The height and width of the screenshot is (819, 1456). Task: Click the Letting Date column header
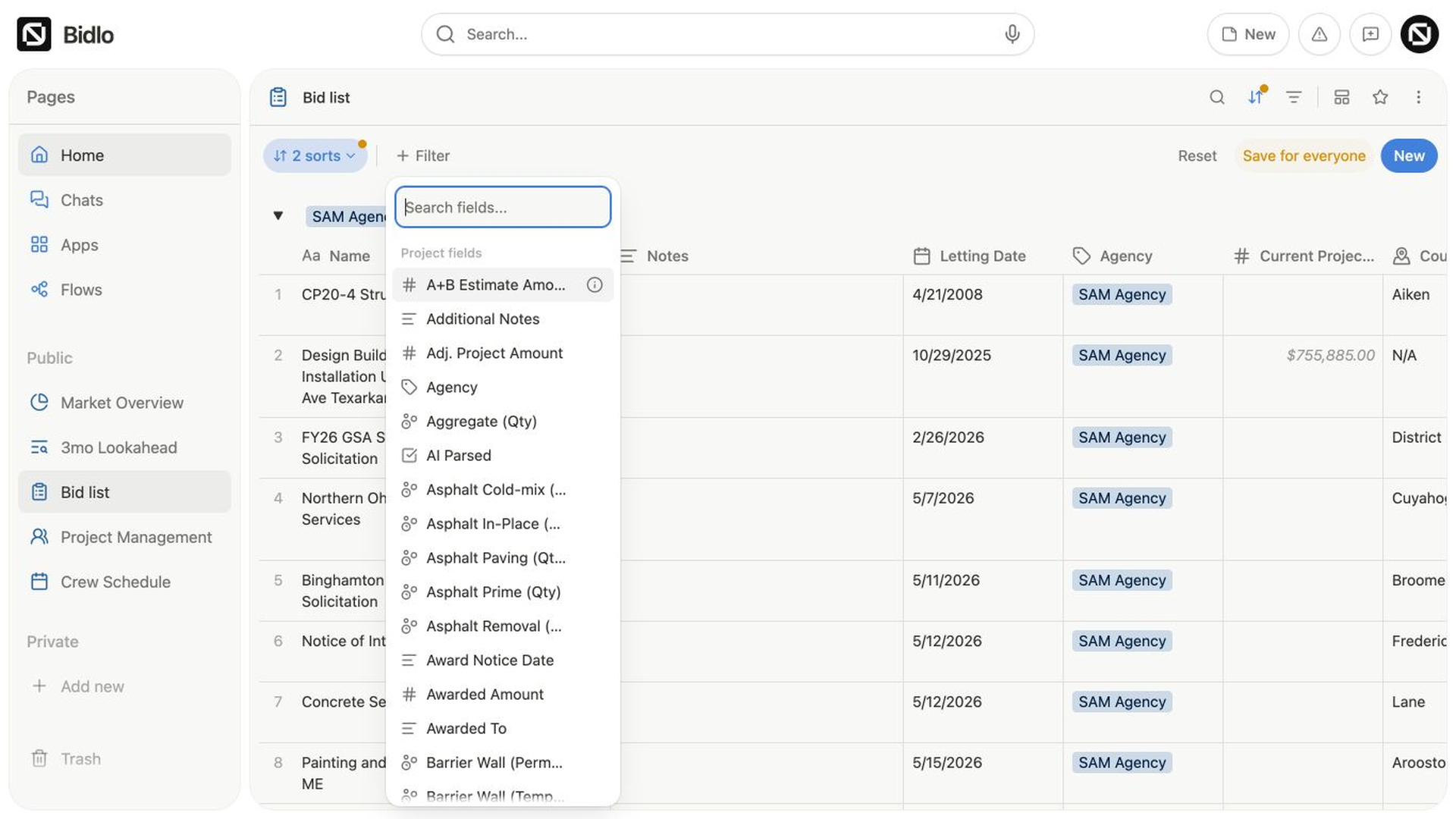(x=982, y=256)
